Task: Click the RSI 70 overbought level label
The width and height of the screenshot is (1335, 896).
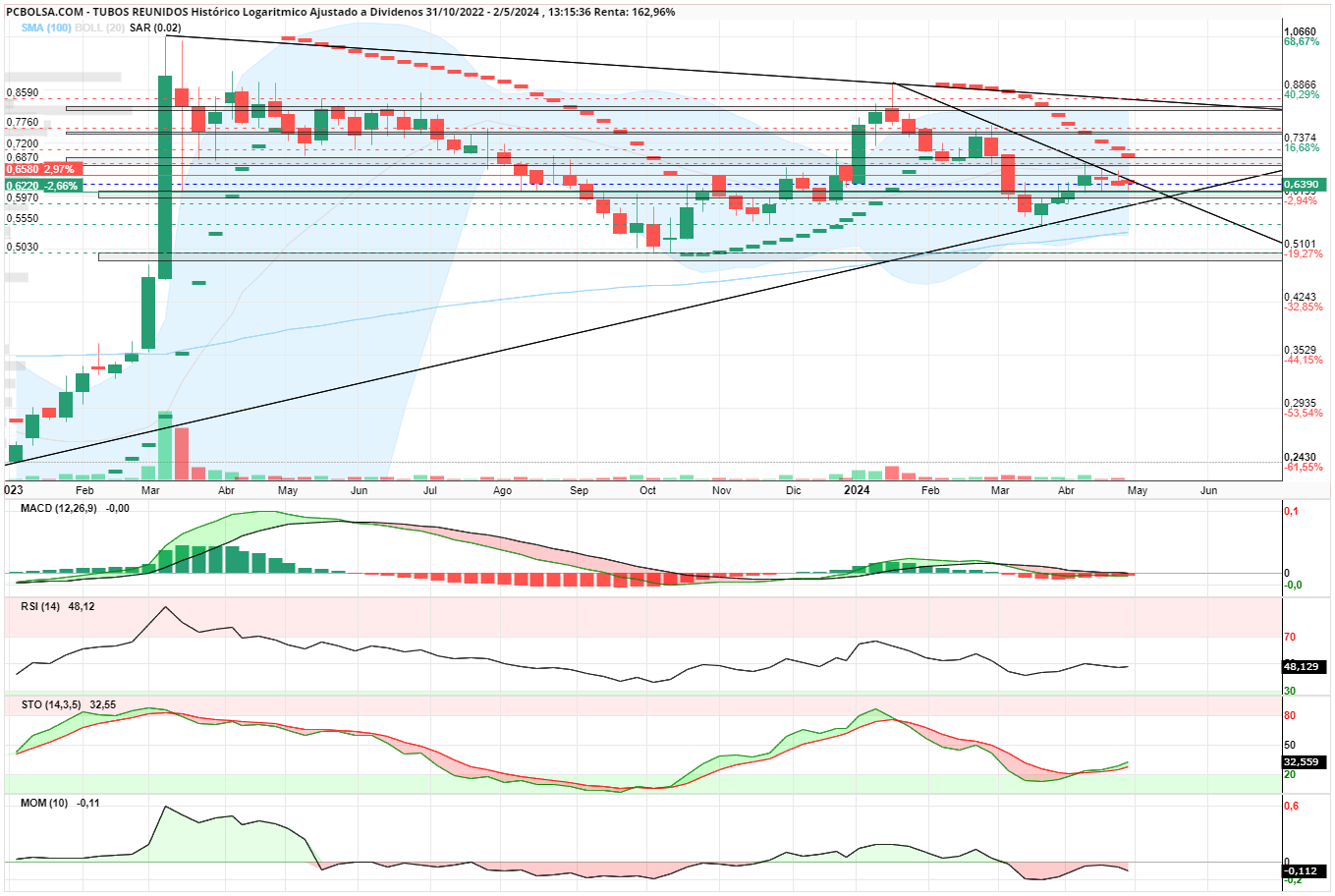Action: [x=1290, y=638]
